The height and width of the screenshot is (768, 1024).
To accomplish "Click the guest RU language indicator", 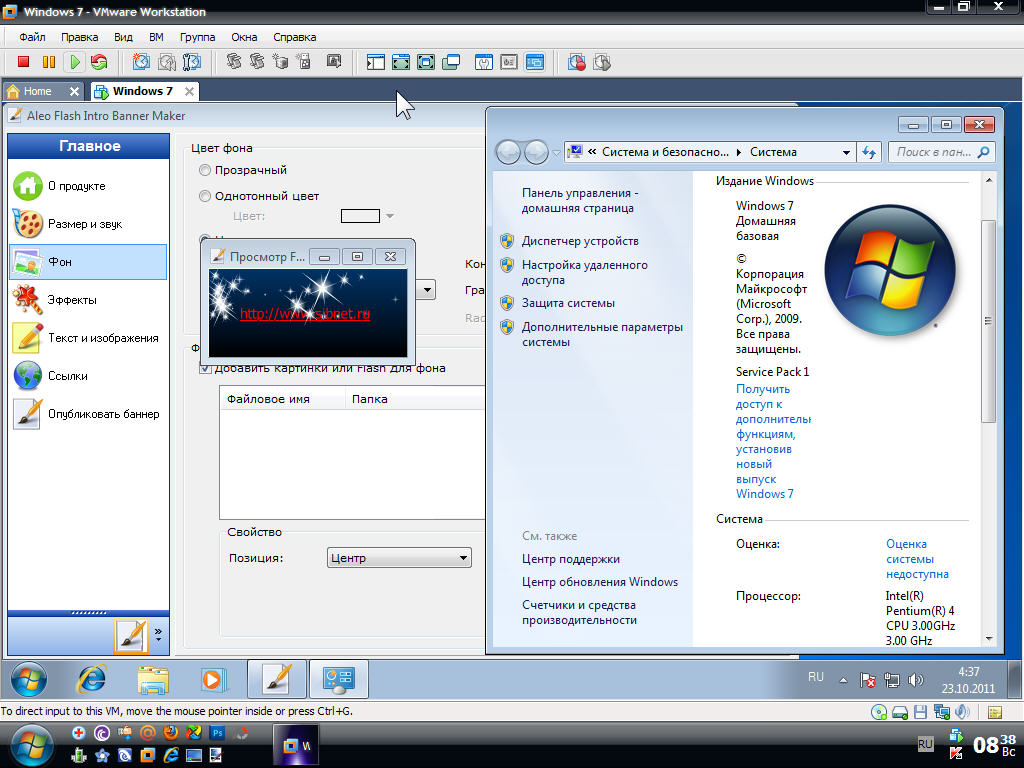I will (816, 677).
